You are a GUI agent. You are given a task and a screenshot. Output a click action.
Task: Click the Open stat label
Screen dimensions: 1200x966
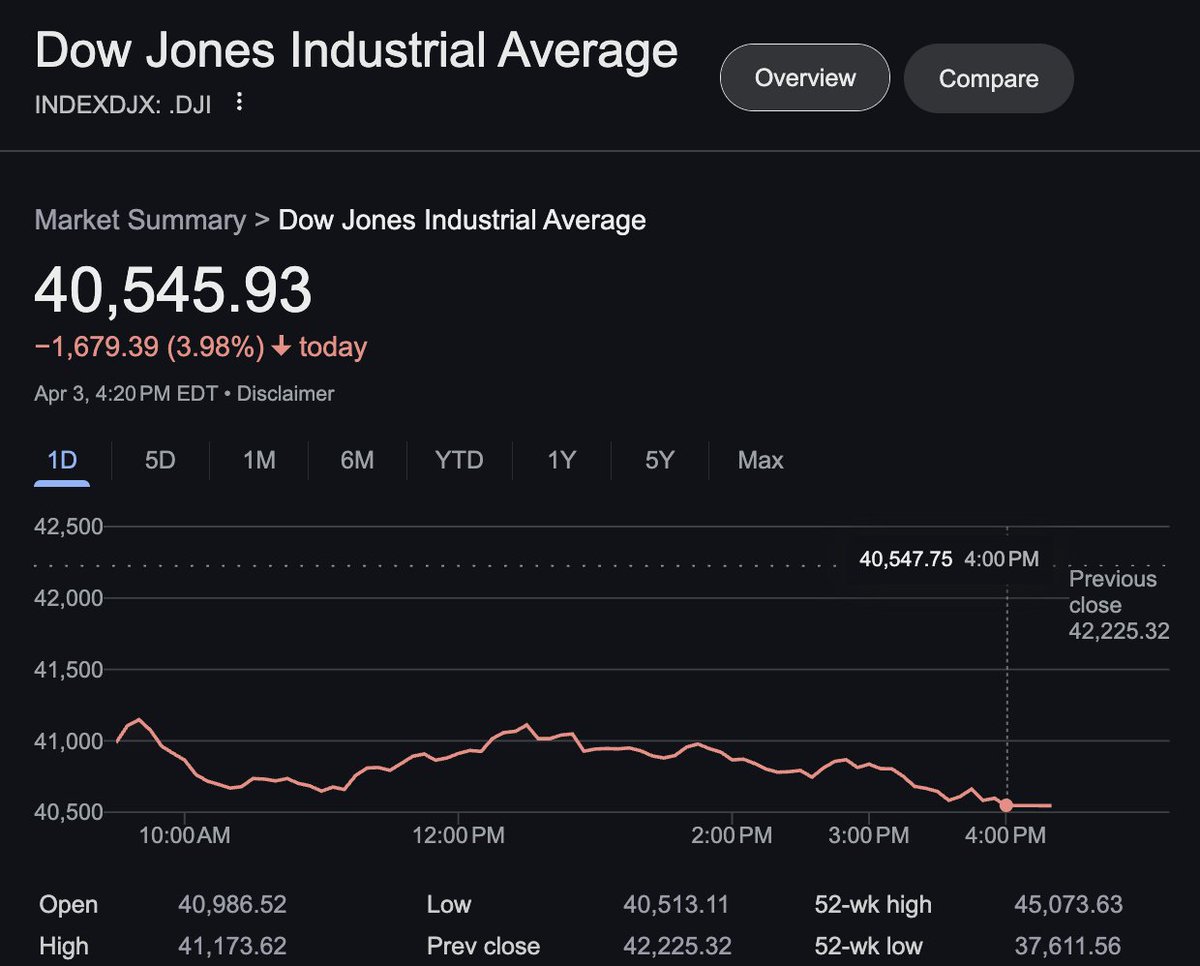[x=68, y=905]
